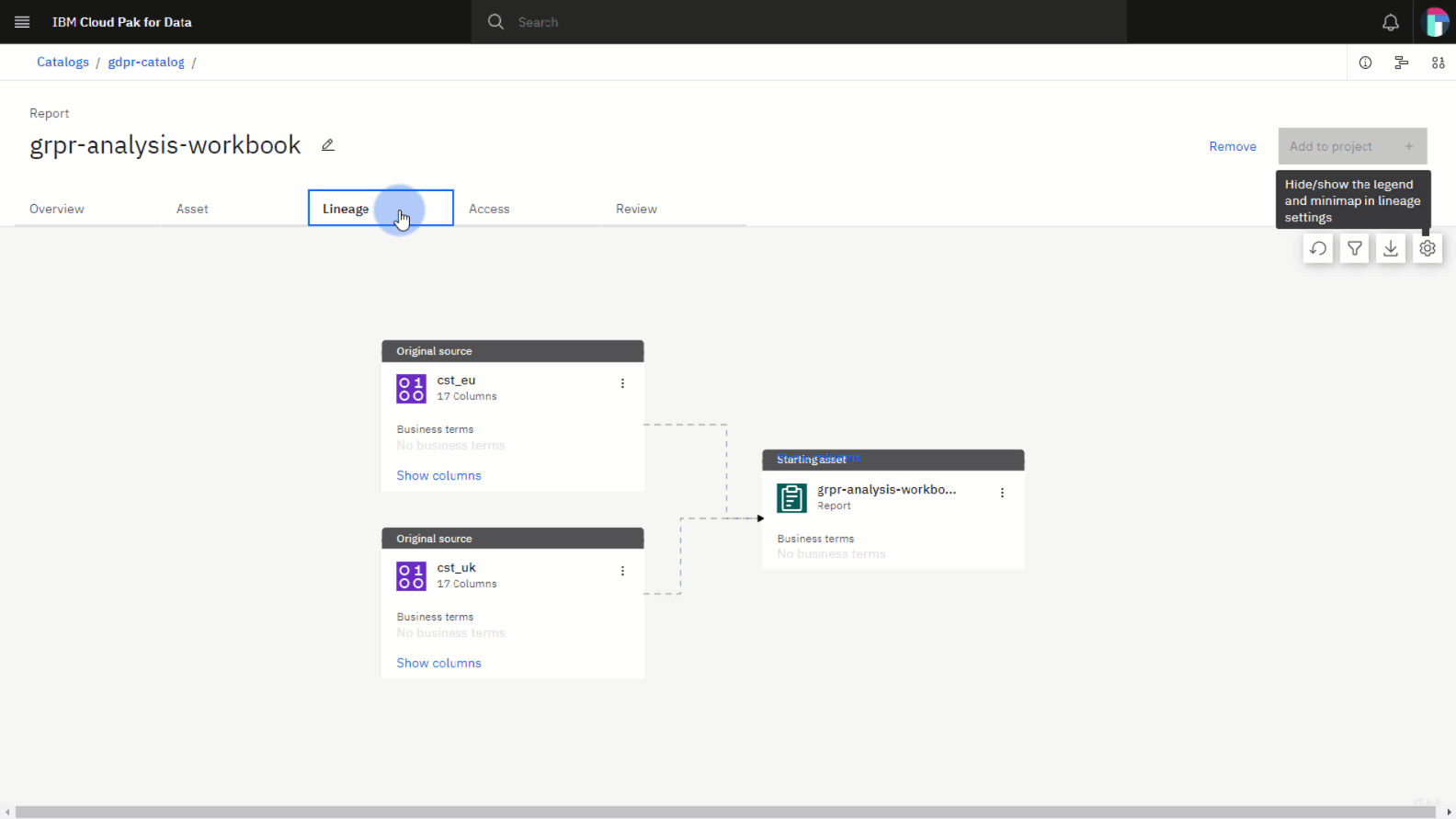Open the grpr-analysis-workbook node overflow menu
The height and width of the screenshot is (819, 1456).
1002,493
